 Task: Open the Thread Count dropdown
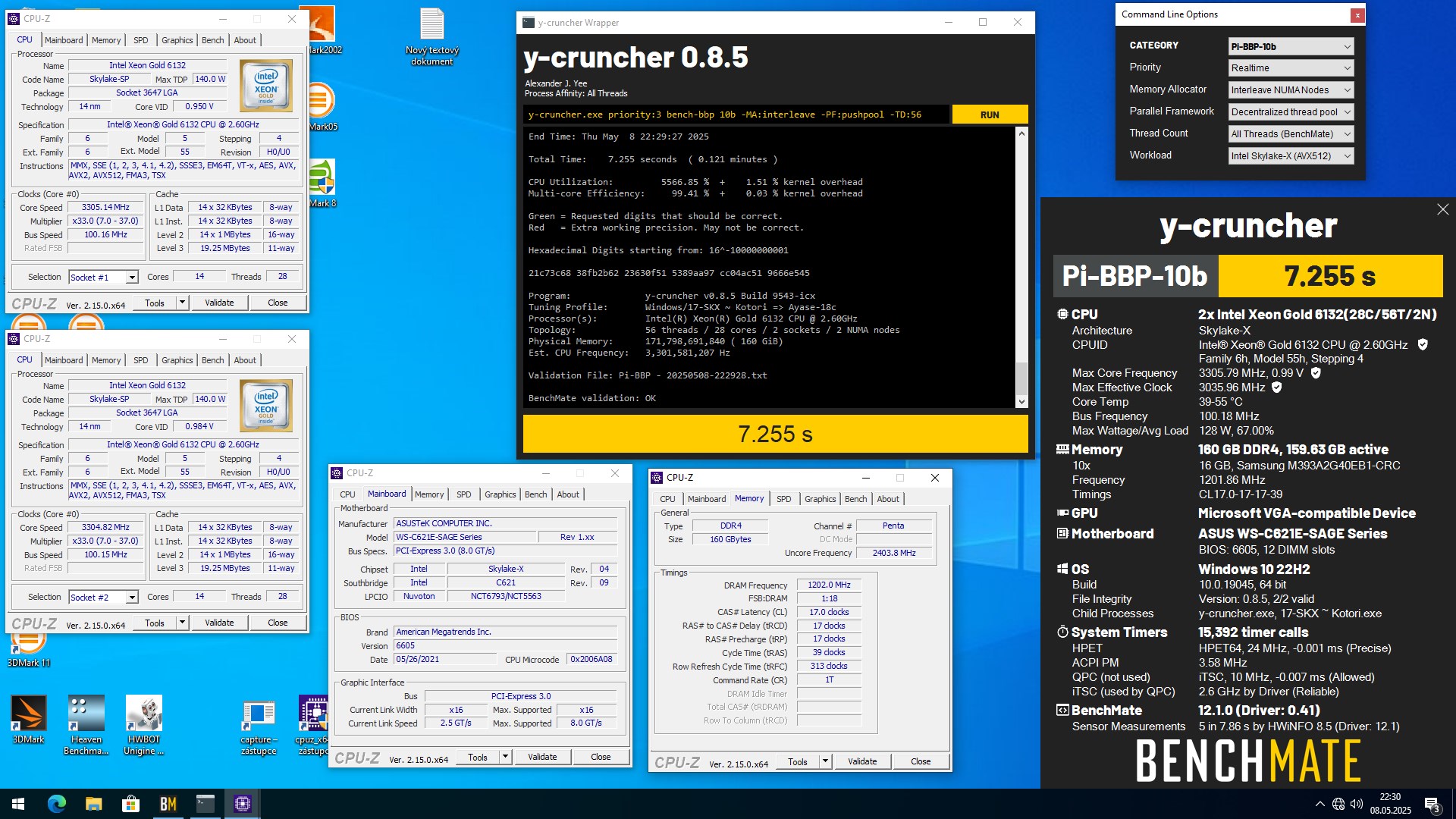[x=1291, y=134]
